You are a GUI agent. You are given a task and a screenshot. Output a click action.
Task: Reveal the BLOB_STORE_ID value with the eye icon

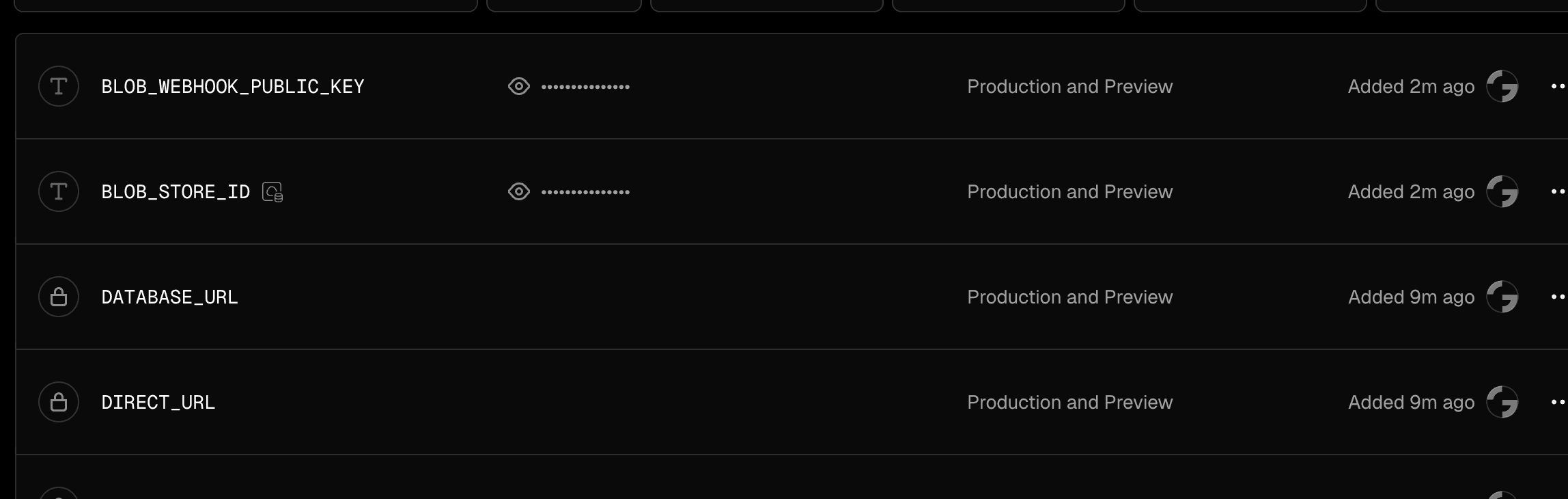coord(519,191)
